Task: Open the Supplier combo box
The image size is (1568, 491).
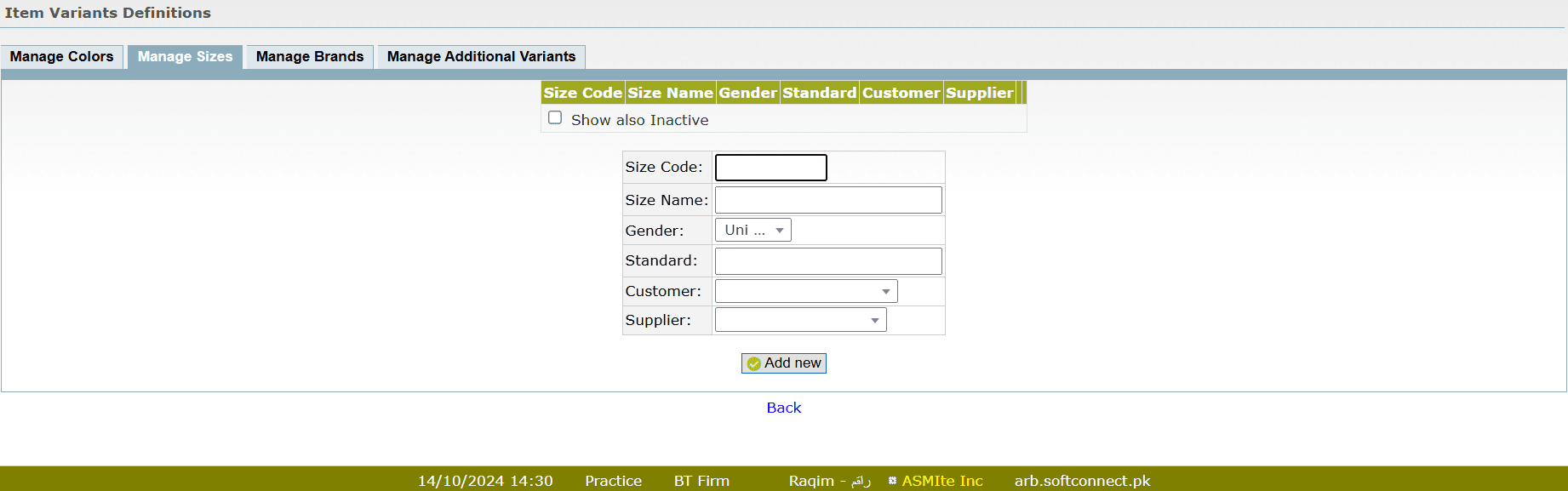Action: point(800,320)
